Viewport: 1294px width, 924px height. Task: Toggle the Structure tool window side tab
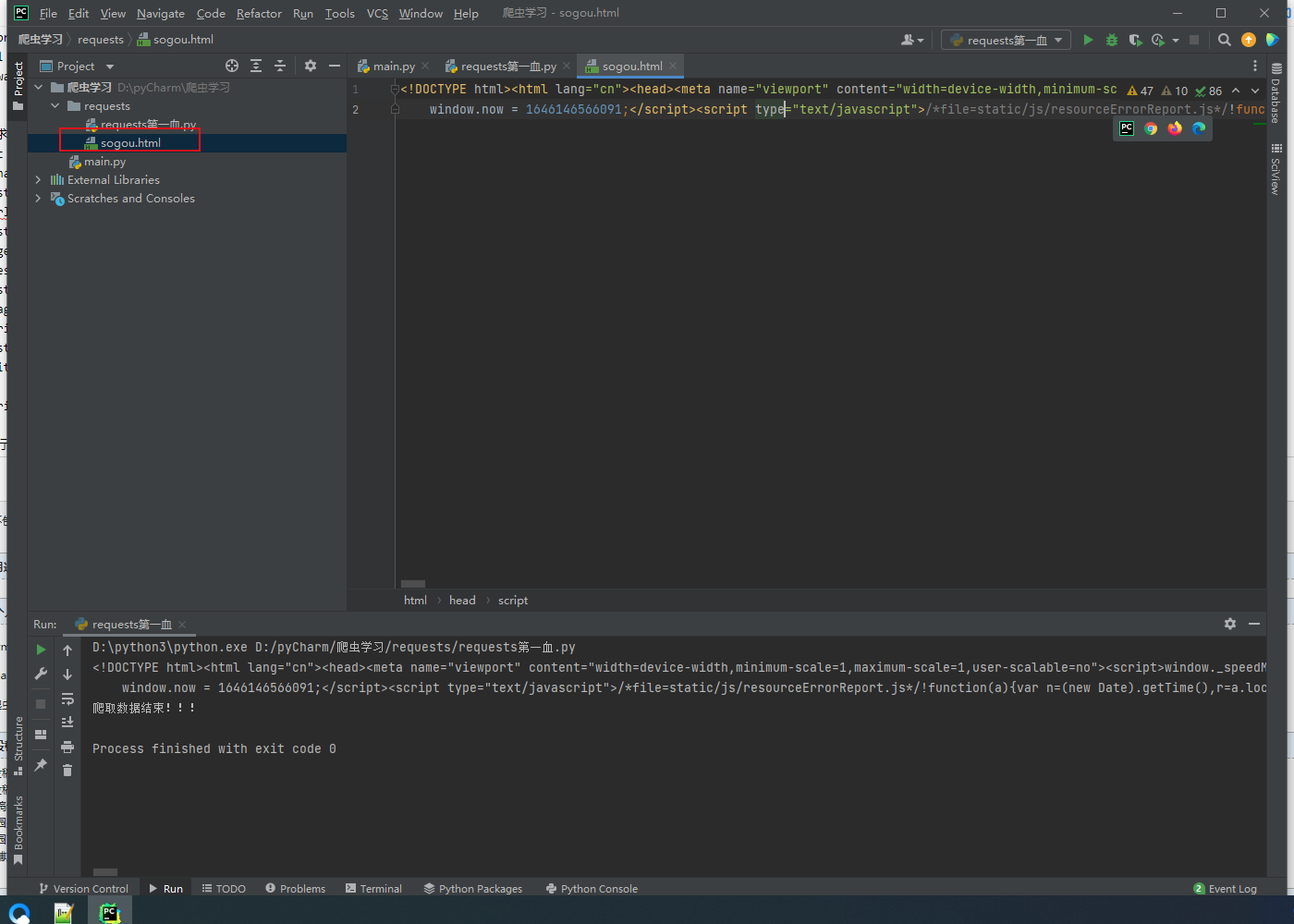pyautogui.click(x=18, y=746)
